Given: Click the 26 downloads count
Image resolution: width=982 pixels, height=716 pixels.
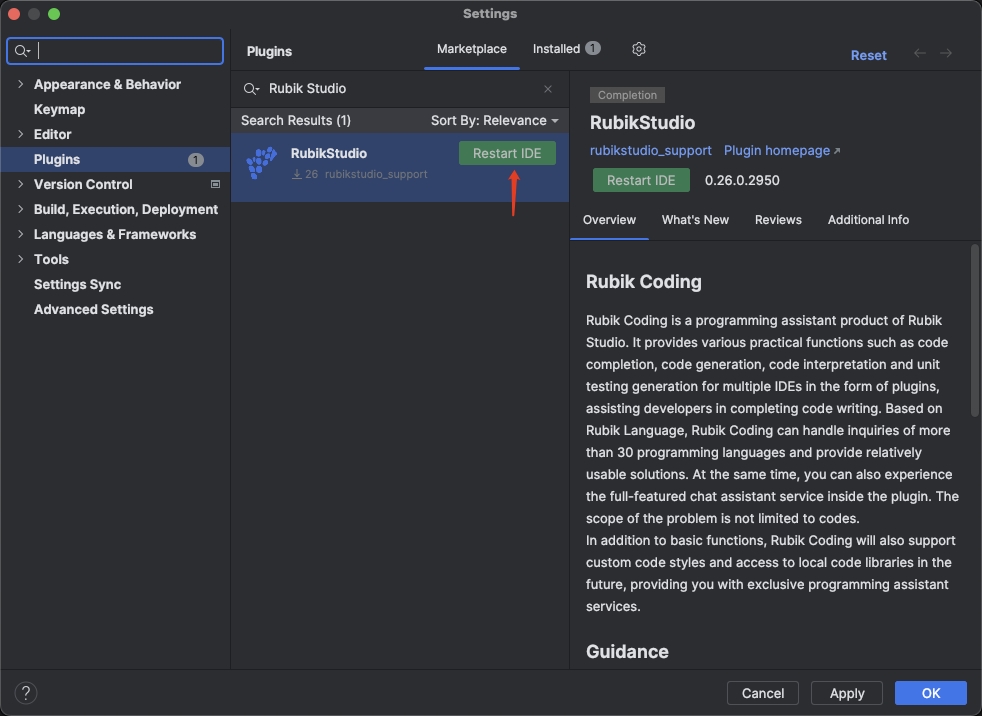Looking at the screenshot, I should pos(305,174).
